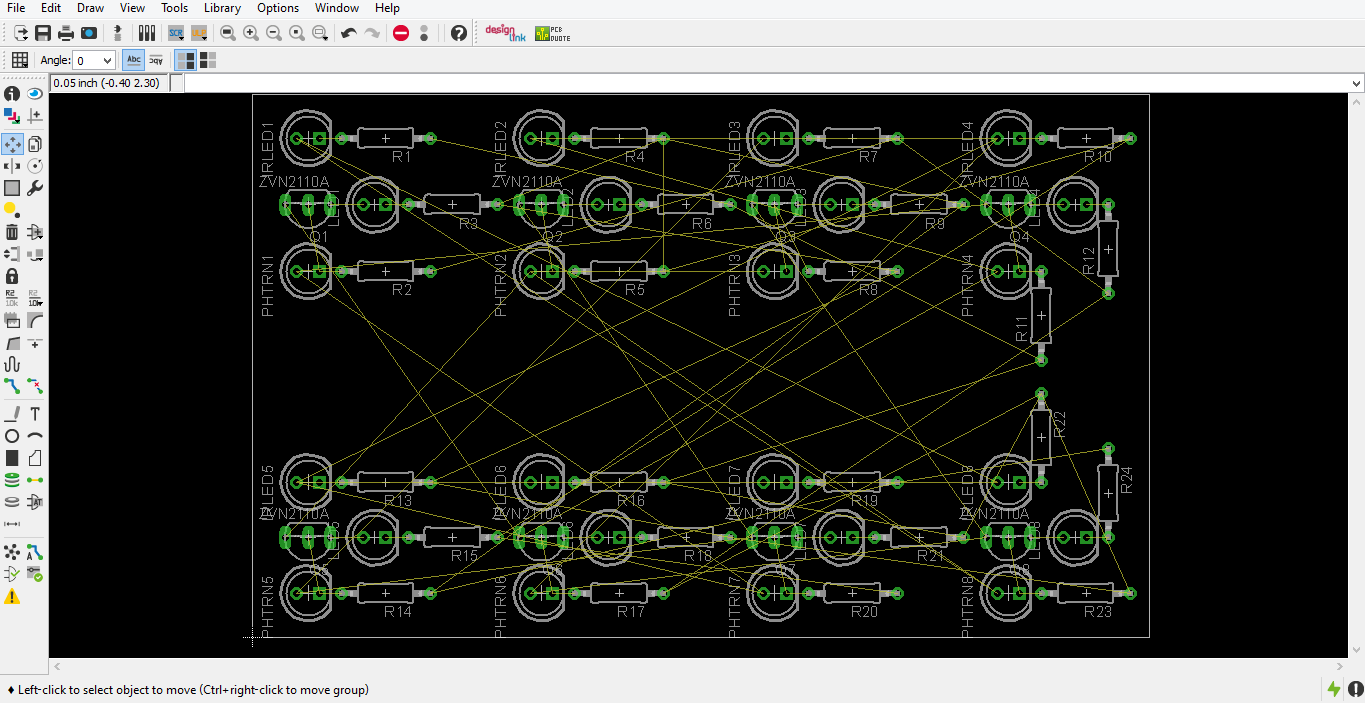1365x703 pixels.
Task: Toggle the Abc text display option
Action: click(x=133, y=59)
